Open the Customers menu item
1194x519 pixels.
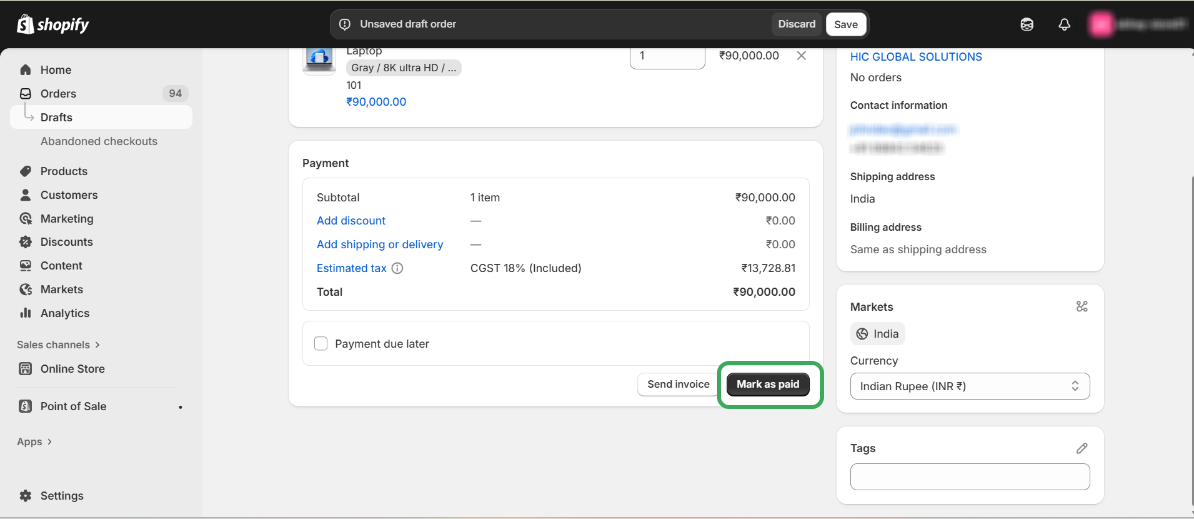69,195
